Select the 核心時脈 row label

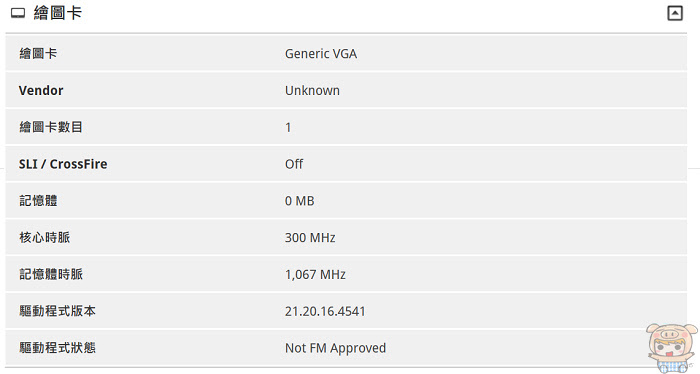click(45, 237)
